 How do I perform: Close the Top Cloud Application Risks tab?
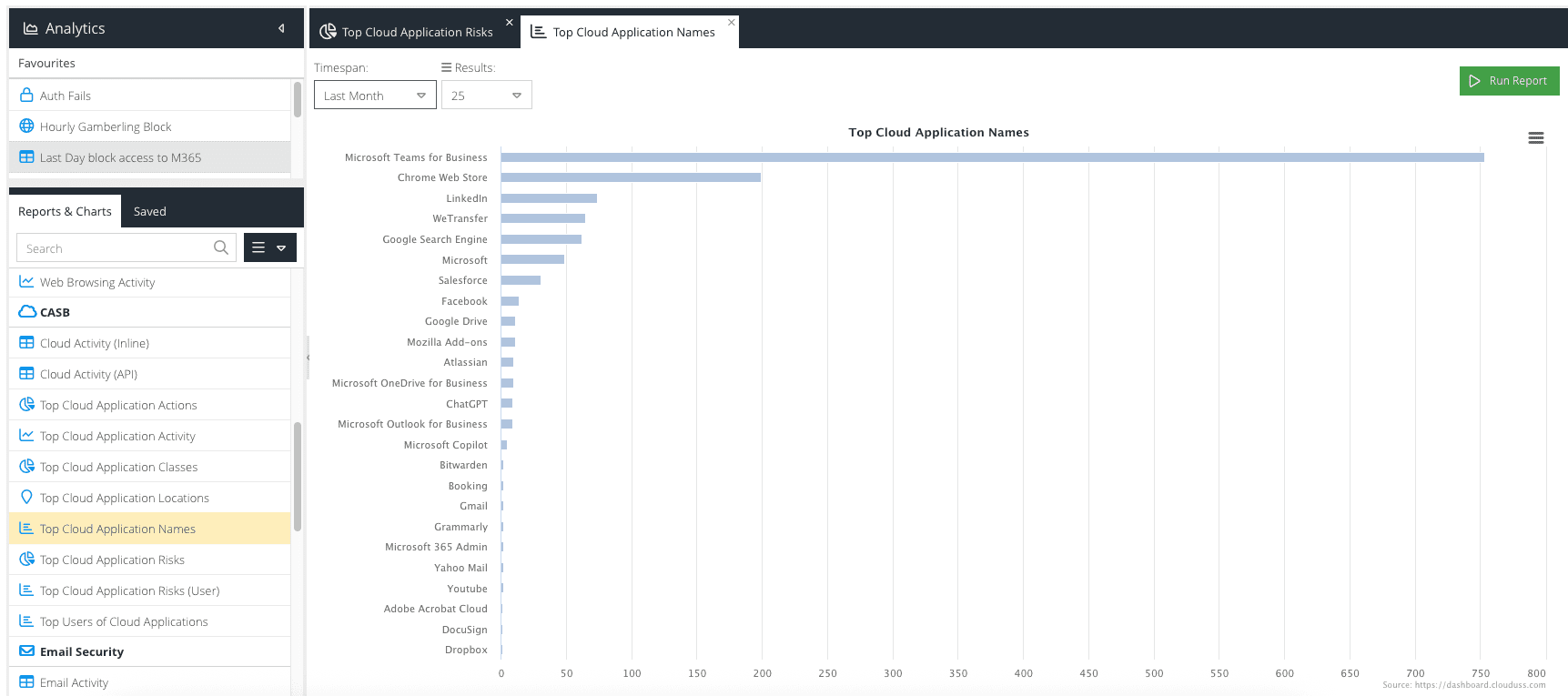click(509, 22)
